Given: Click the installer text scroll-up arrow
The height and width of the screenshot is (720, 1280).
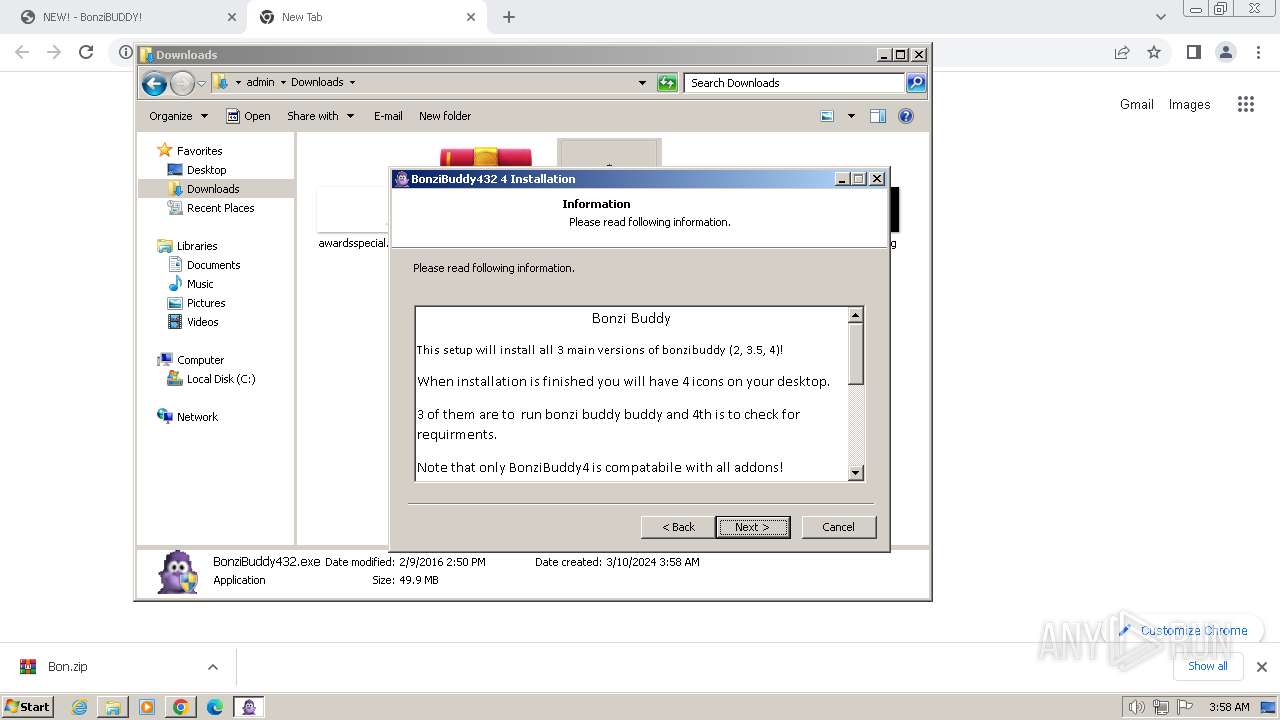Looking at the screenshot, I should point(855,315).
